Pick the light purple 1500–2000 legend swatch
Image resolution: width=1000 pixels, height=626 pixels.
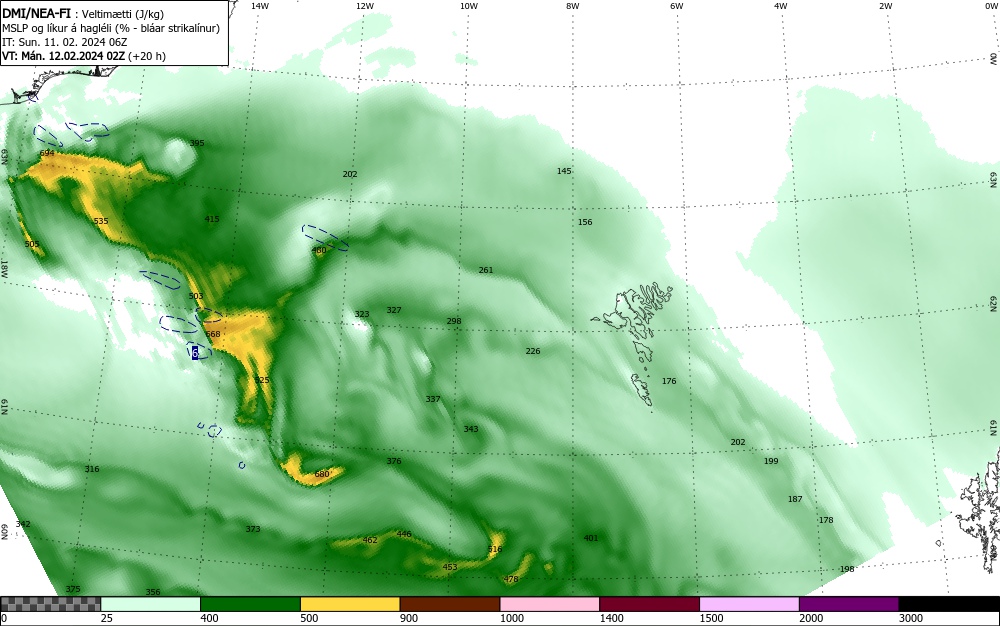tap(749, 604)
